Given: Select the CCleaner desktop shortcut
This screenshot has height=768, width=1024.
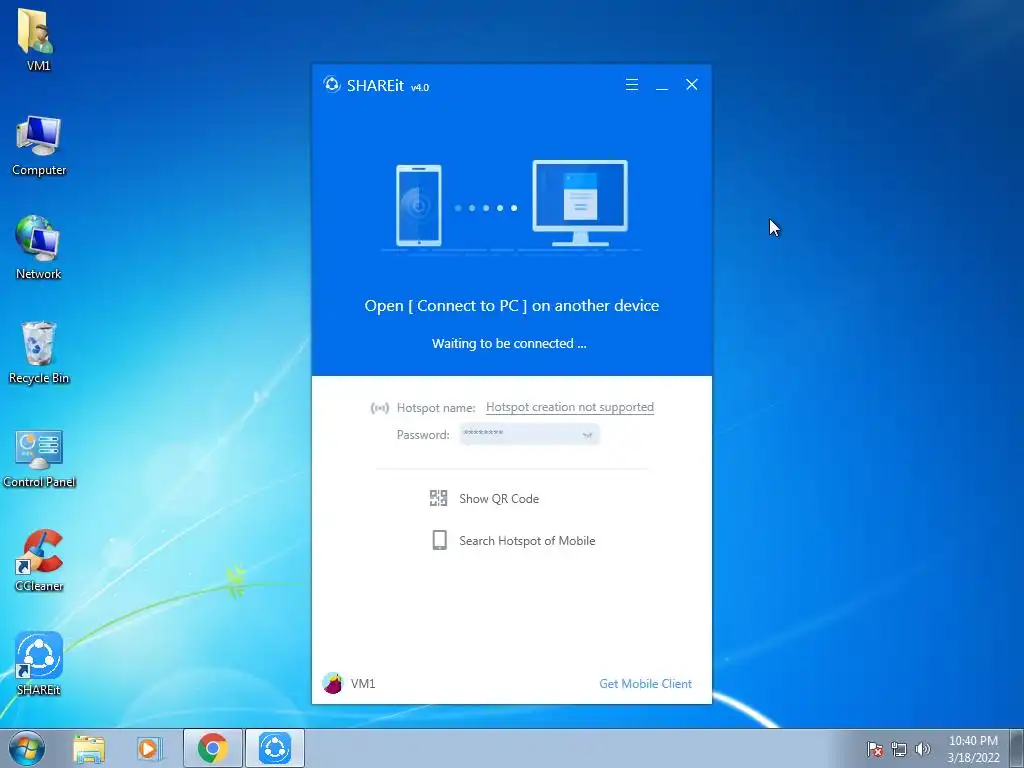Looking at the screenshot, I should tap(39, 560).
